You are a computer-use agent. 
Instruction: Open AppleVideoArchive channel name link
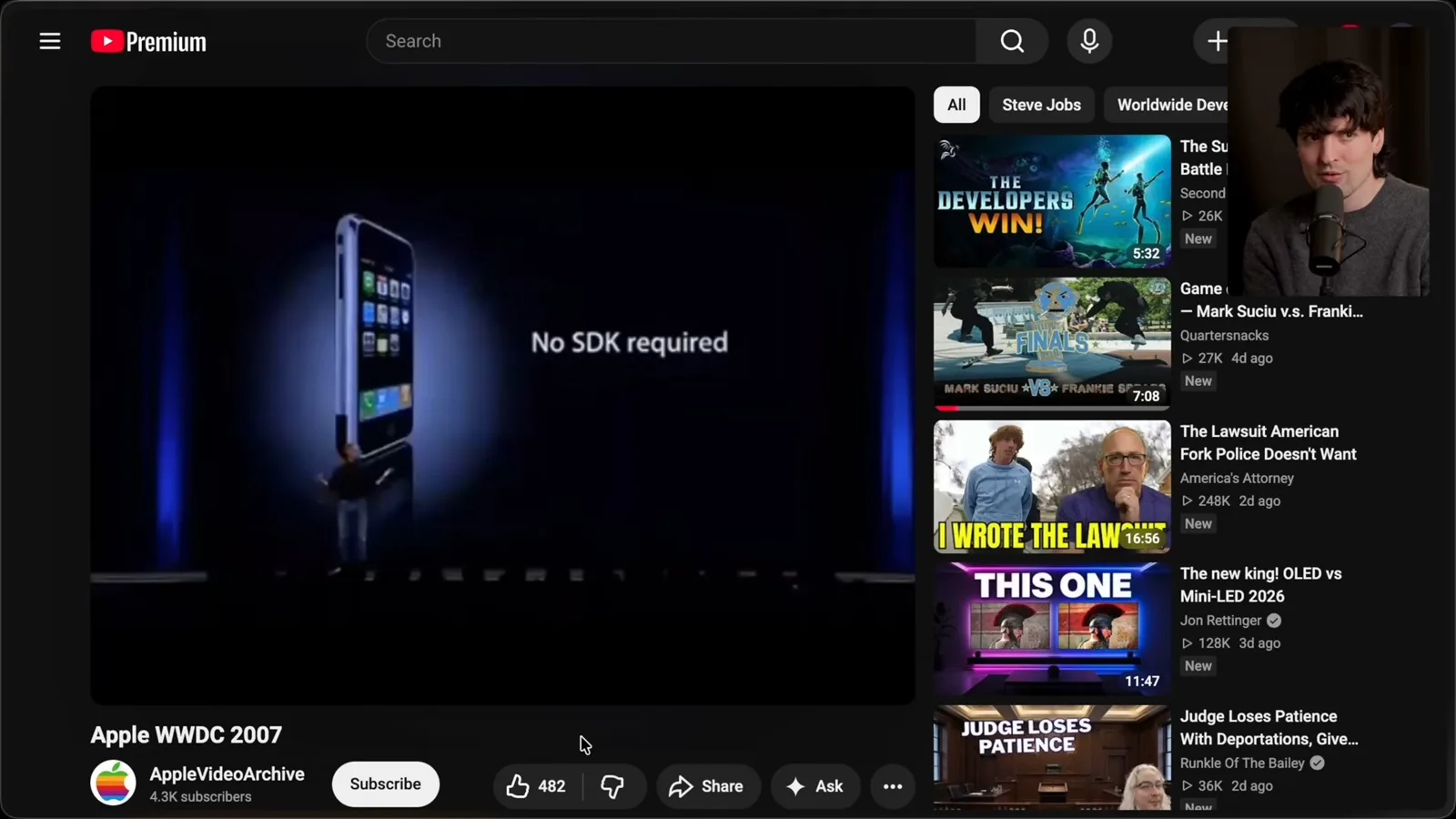click(x=227, y=773)
